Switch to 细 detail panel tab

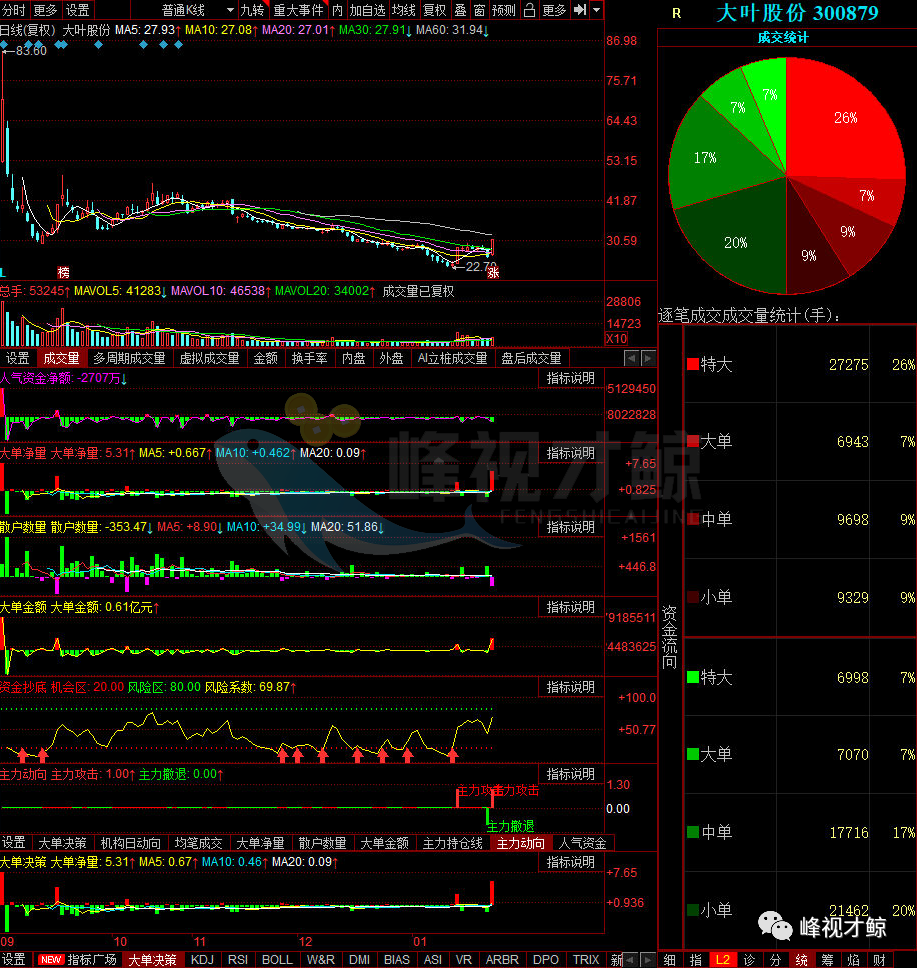(670, 959)
